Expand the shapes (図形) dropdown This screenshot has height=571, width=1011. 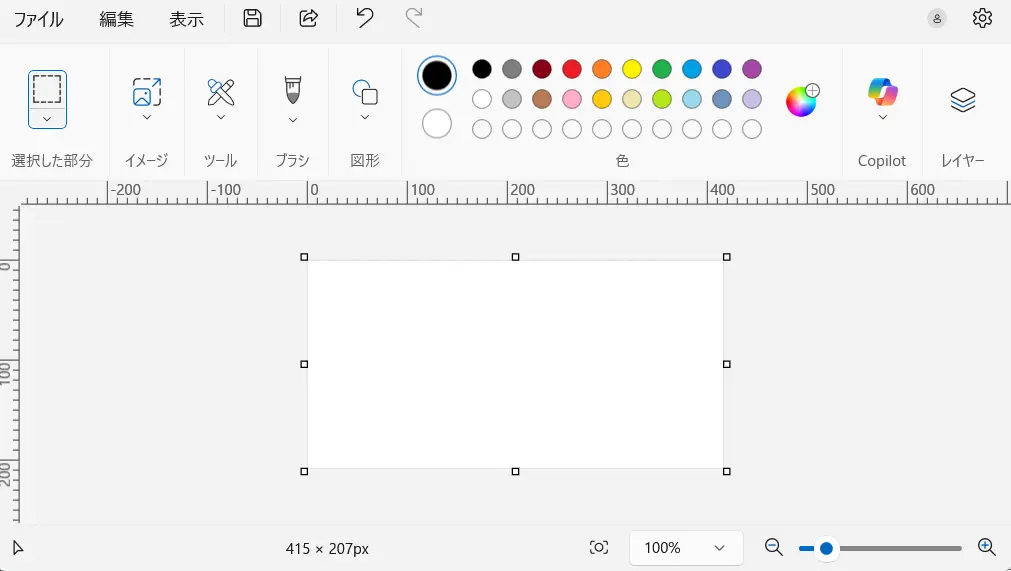[365, 117]
